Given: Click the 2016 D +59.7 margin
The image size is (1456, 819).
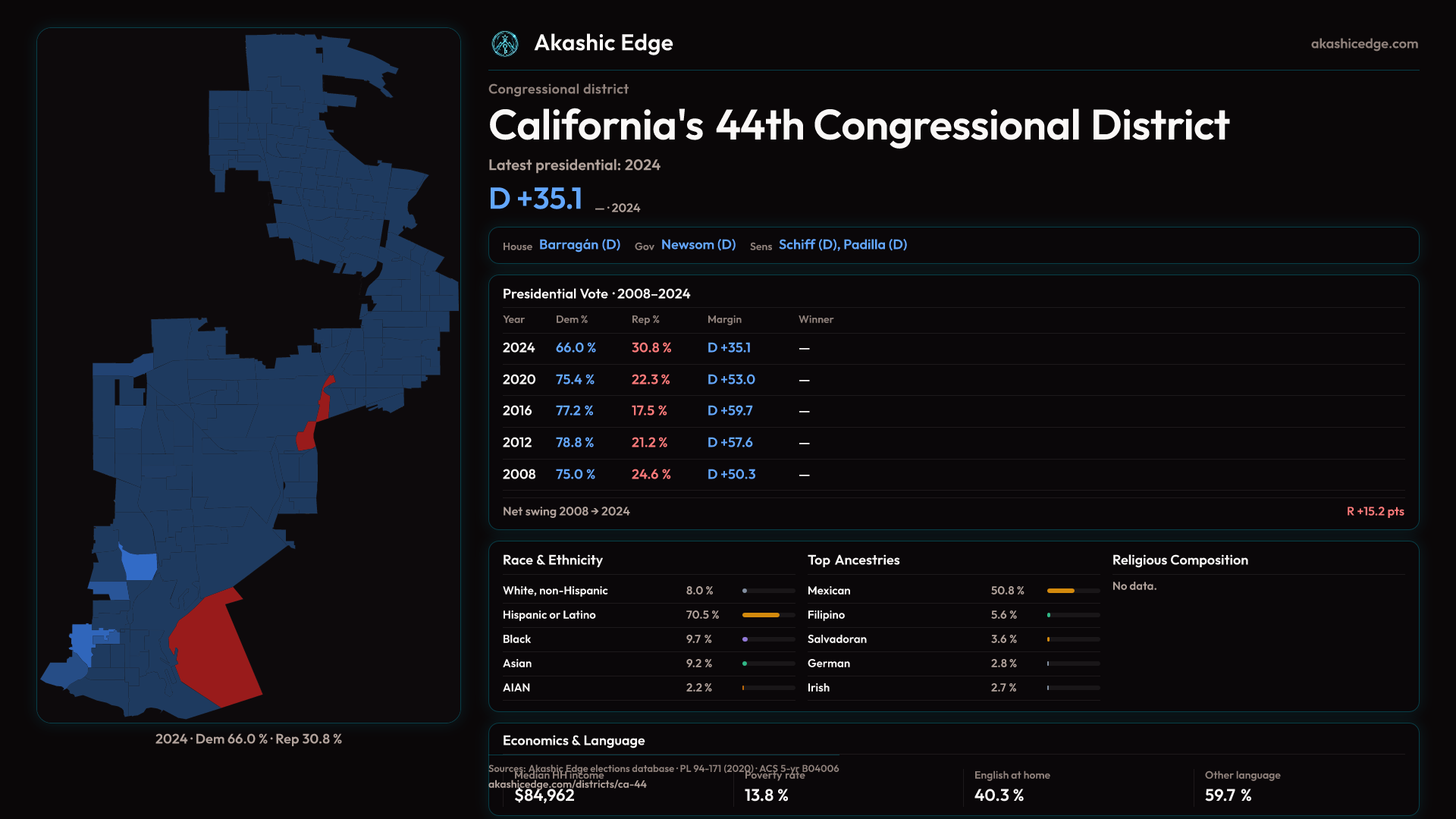Looking at the screenshot, I should pyautogui.click(x=730, y=411).
